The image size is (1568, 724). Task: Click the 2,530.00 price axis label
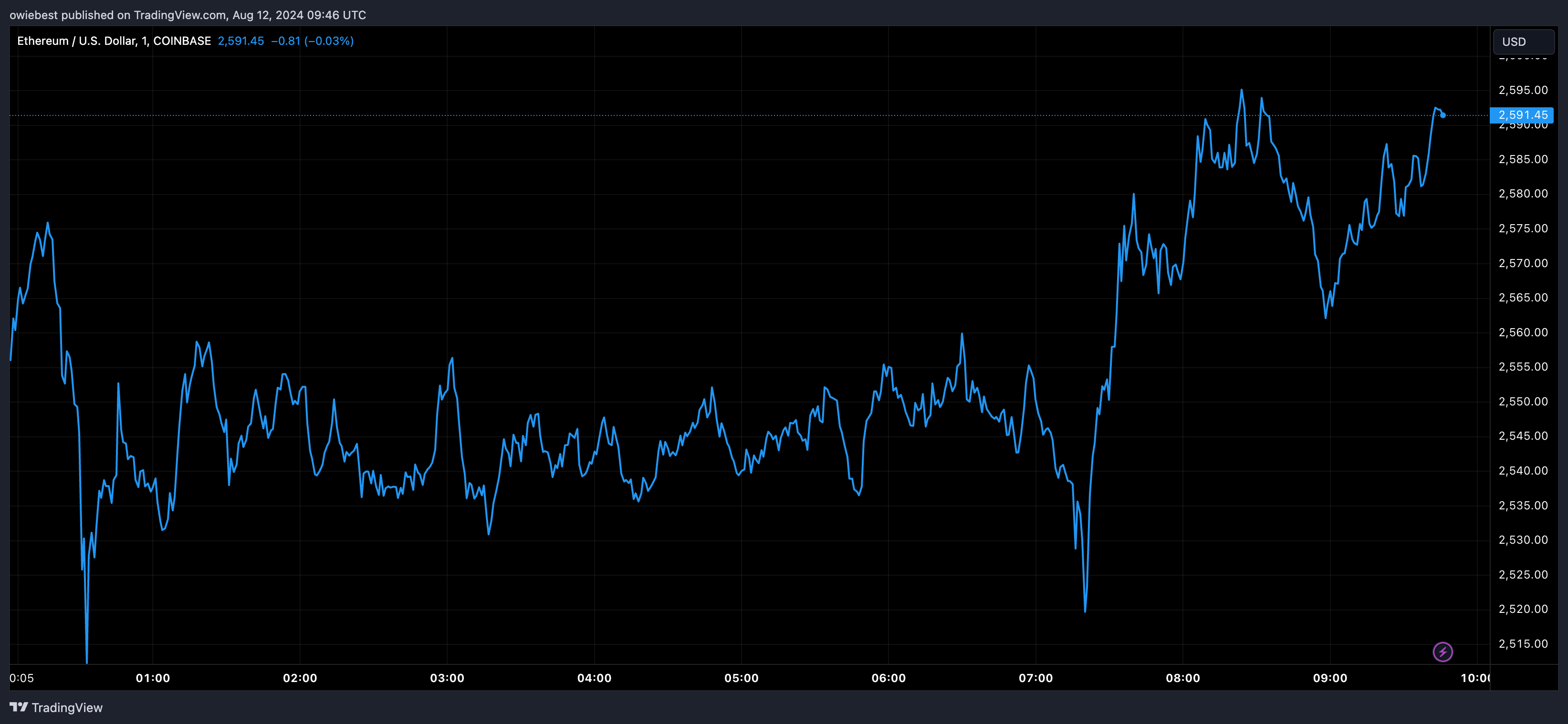pos(1523,539)
